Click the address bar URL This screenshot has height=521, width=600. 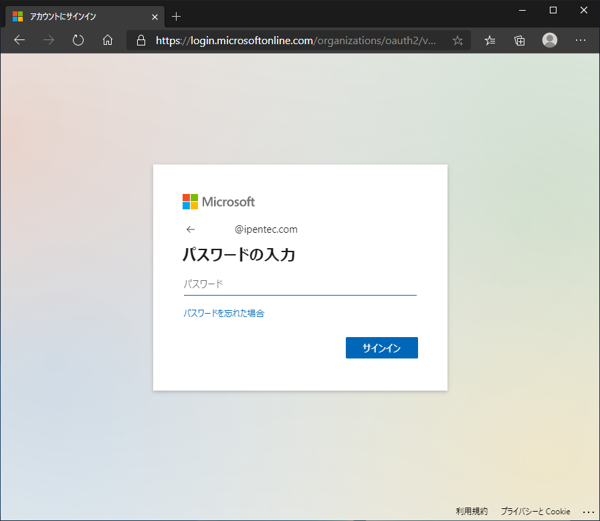click(x=295, y=40)
